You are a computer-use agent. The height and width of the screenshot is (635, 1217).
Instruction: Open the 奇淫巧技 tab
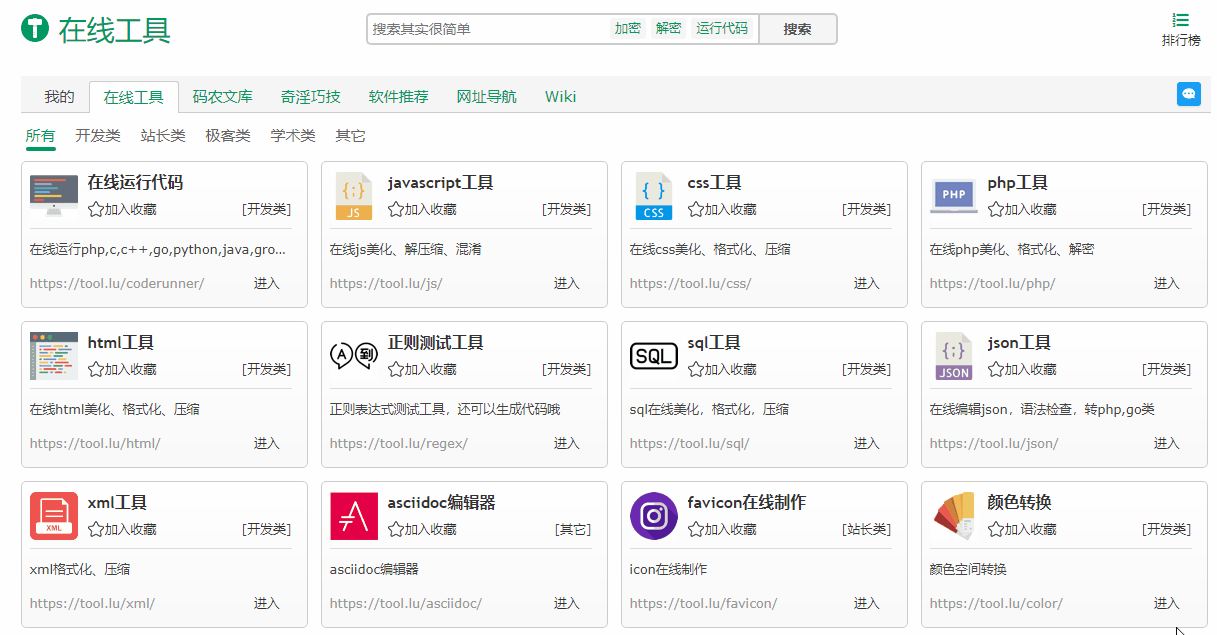pyautogui.click(x=311, y=97)
